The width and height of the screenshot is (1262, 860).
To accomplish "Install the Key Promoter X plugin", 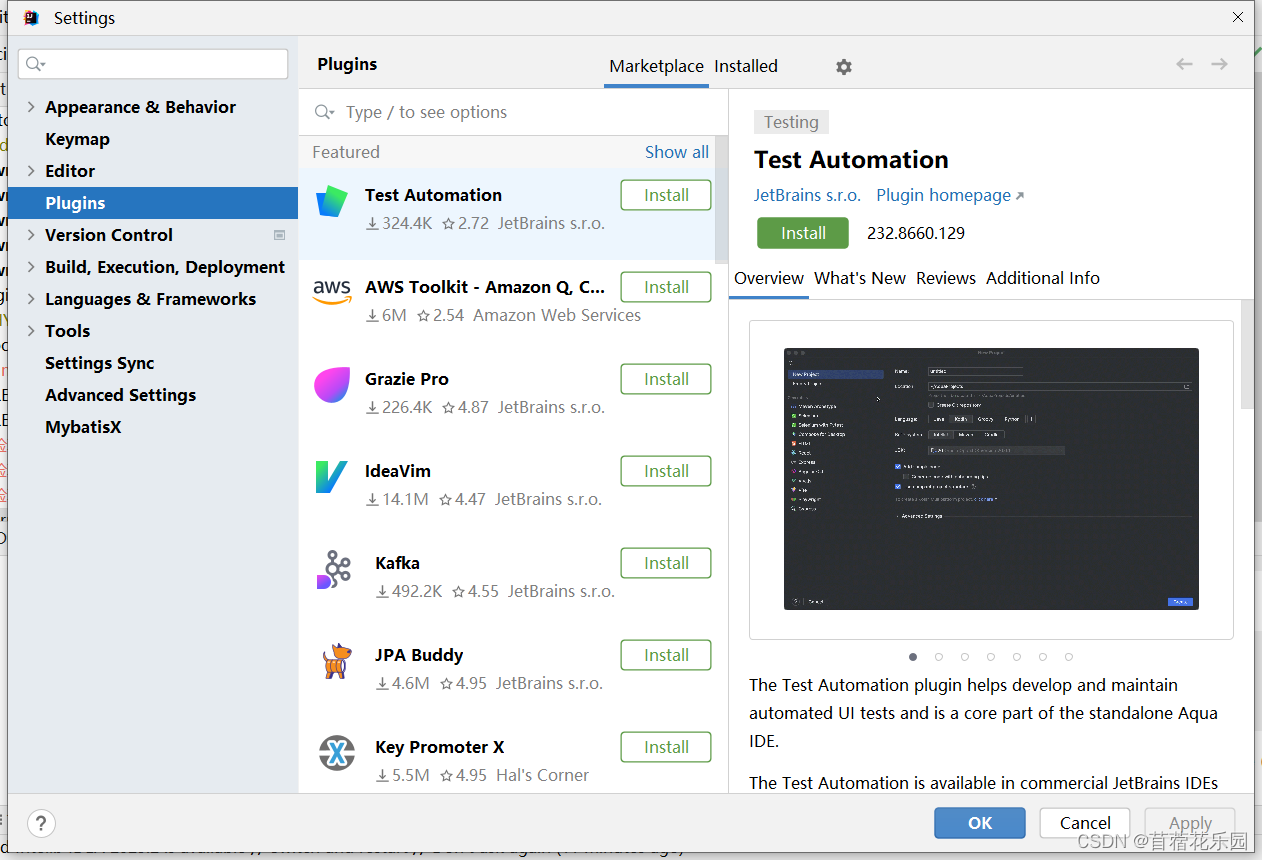I will [x=666, y=747].
